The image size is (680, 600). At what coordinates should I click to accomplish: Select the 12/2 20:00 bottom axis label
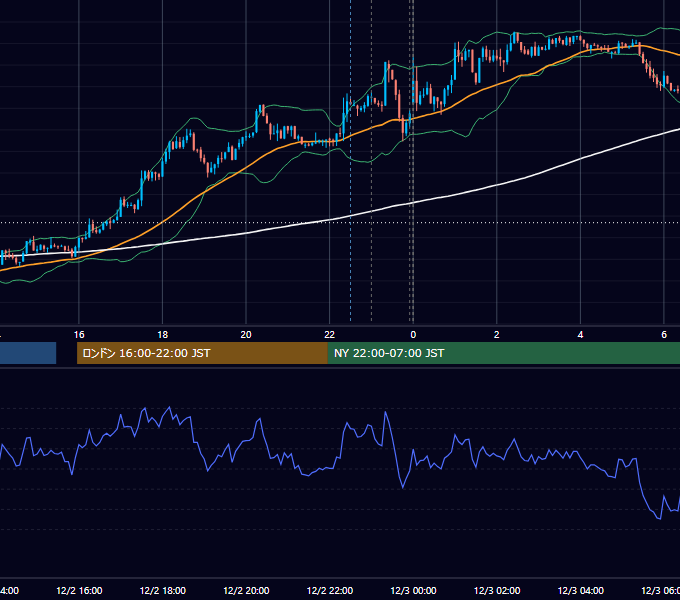(x=246, y=590)
